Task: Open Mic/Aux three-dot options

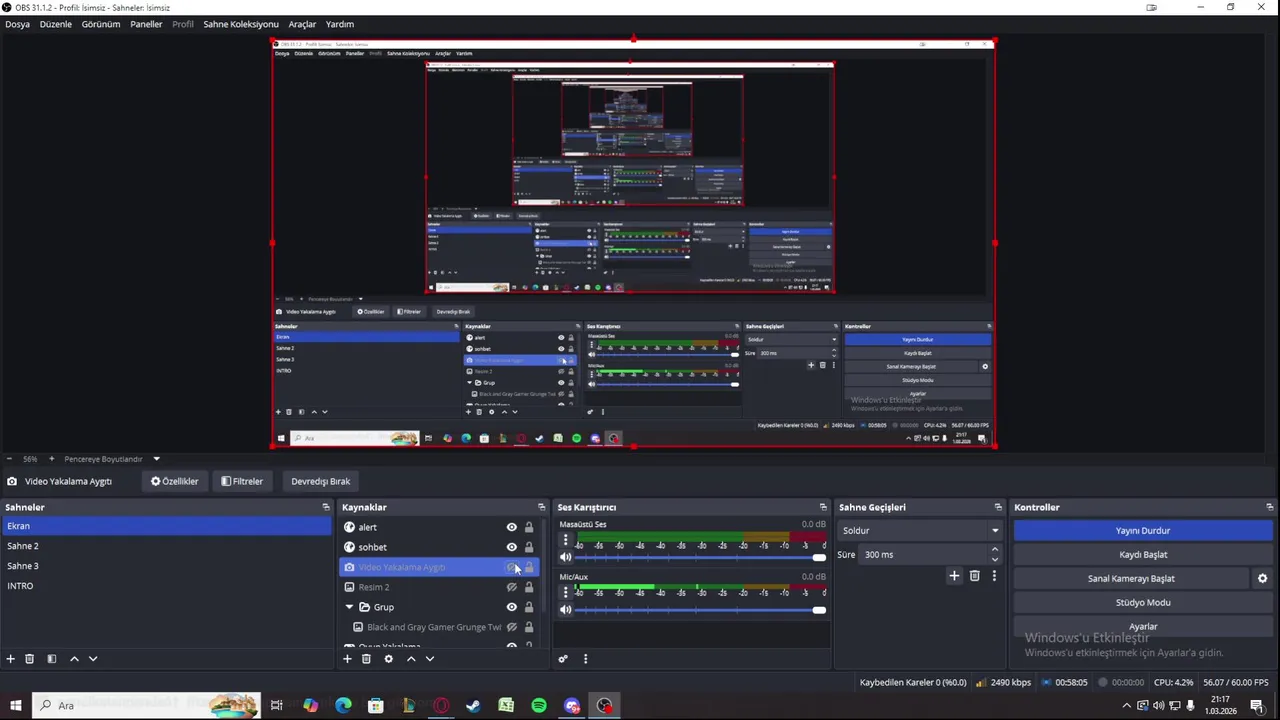Action: [x=565, y=592]
